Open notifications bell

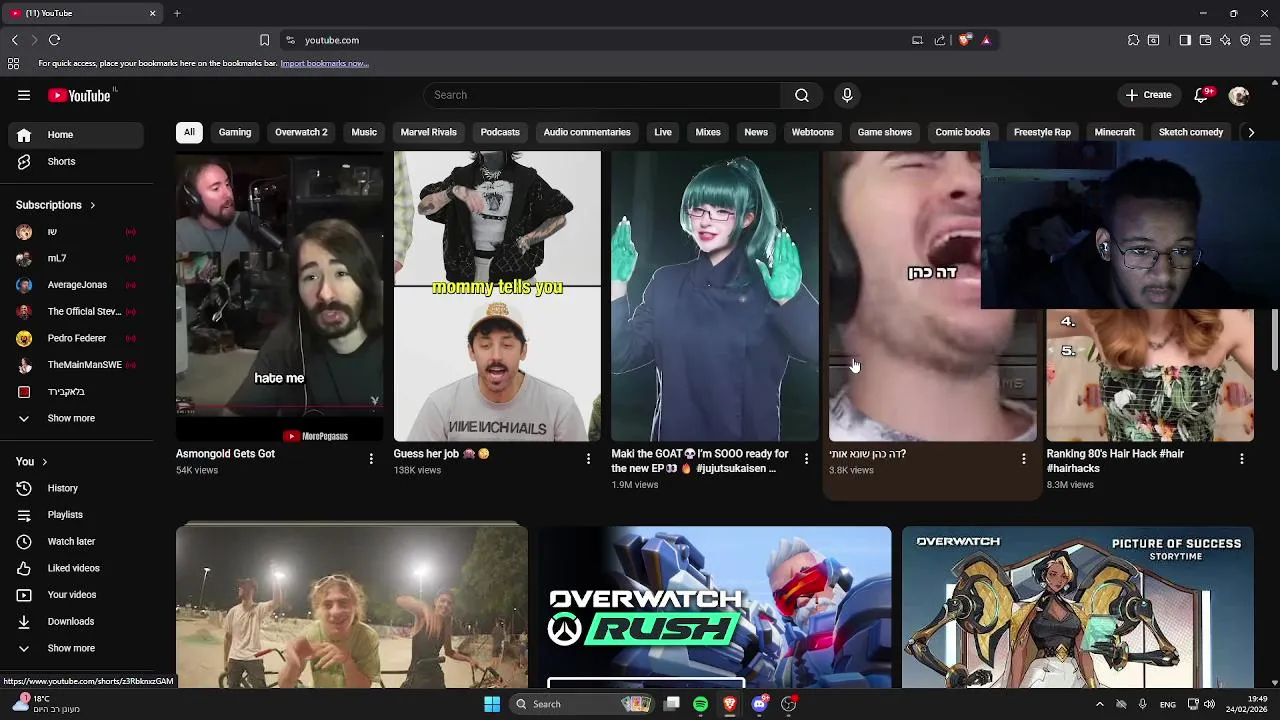[1201, 95]
